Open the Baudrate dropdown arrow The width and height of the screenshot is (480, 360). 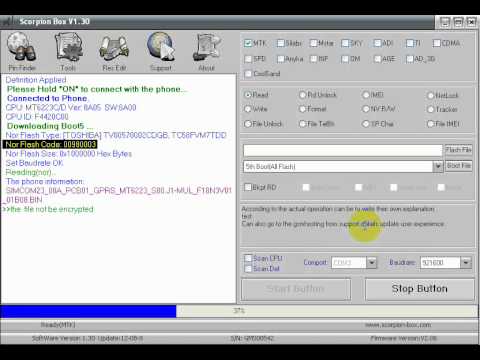point(466,263)
